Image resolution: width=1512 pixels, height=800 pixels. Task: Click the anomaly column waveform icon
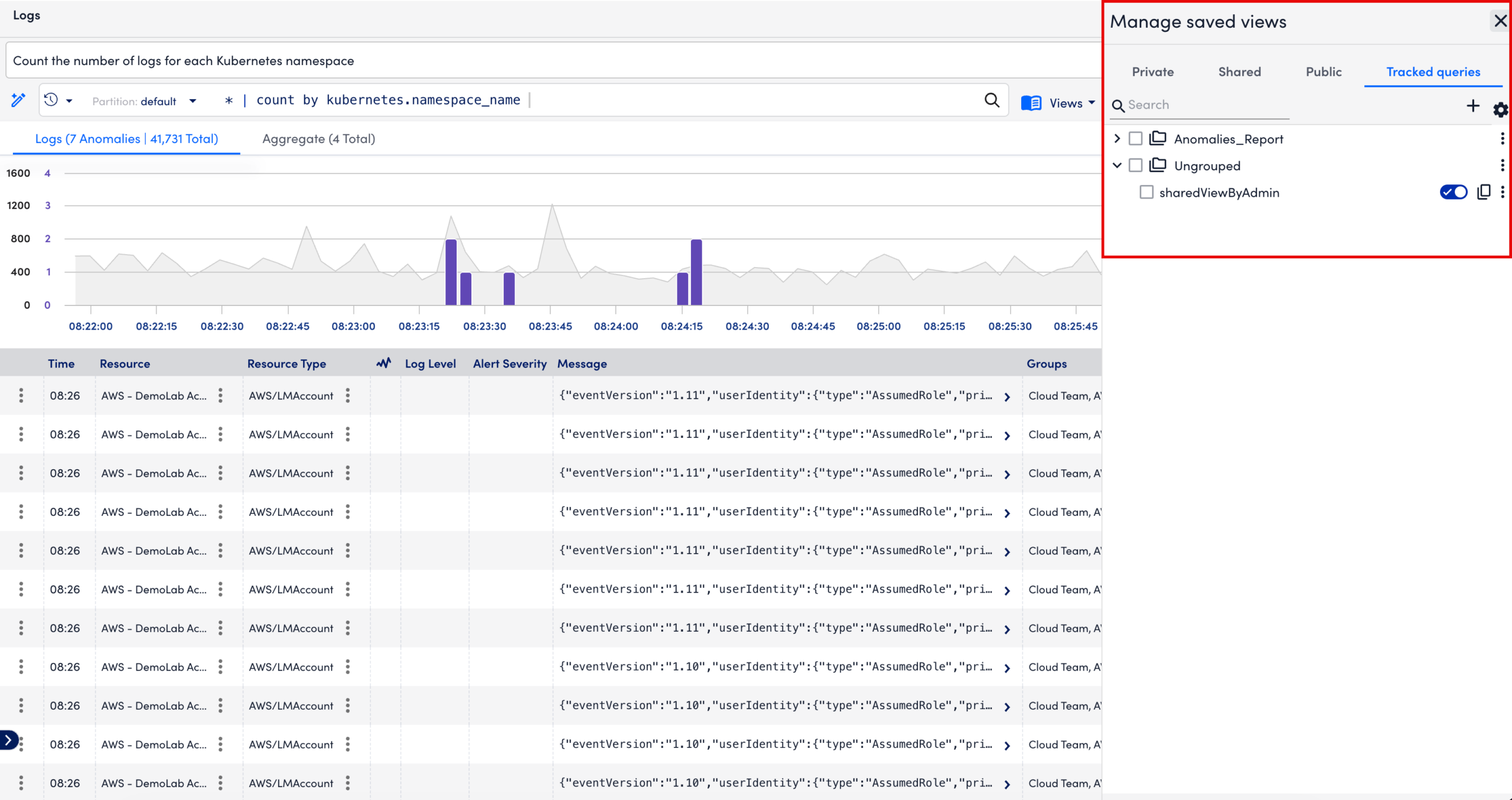pyautogui.click(x=384, y=363)
